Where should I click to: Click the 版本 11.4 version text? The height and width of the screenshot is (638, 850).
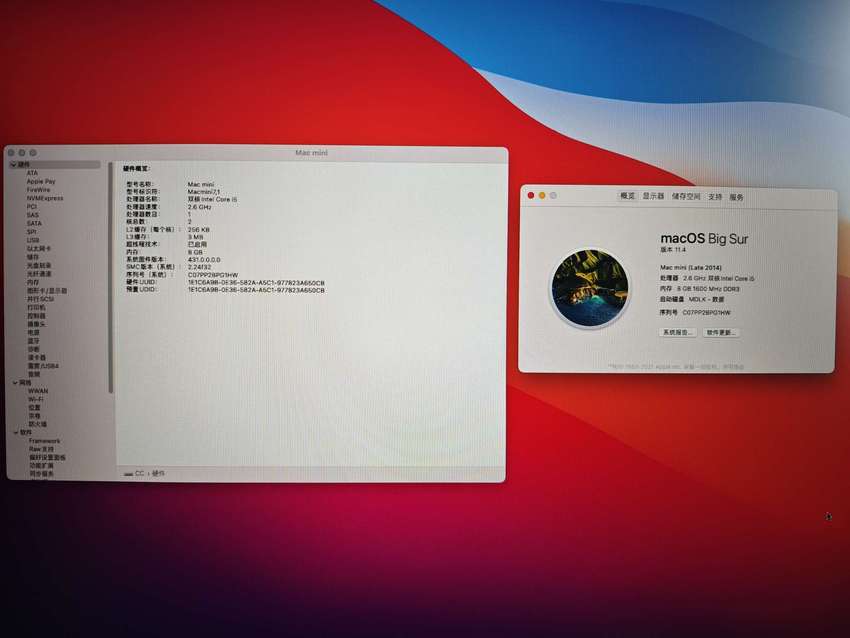tap(673, 250)
